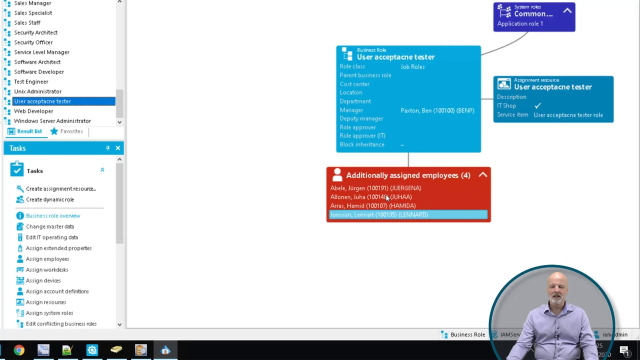The width and height of the screenshot is (640, 360).
Task: Switch to Result list tab
Action: coord(25,131)
